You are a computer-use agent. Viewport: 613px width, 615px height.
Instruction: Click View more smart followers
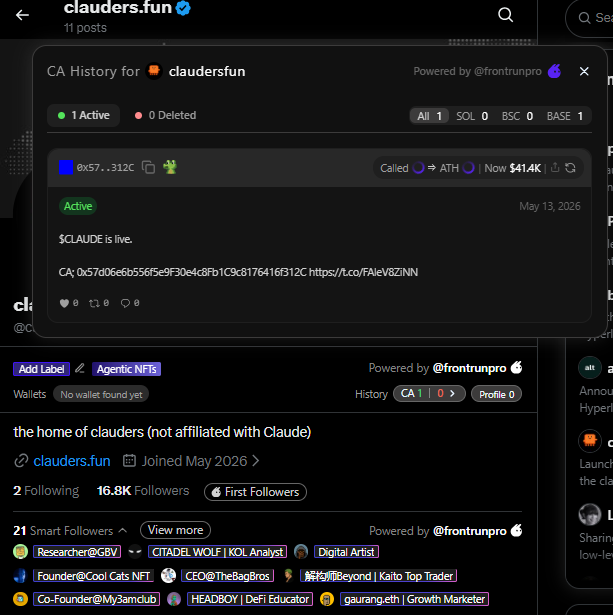(175, 530)
